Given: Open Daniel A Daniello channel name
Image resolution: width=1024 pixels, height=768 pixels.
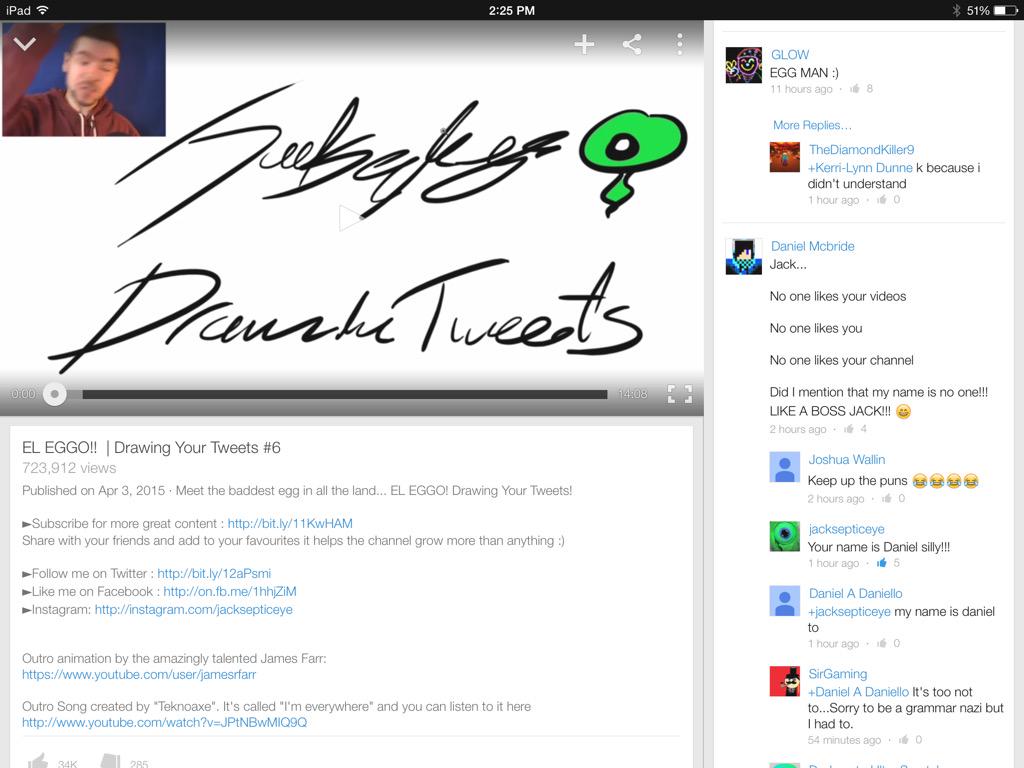Looking at the screenshot, I should (x=856, y=594).
